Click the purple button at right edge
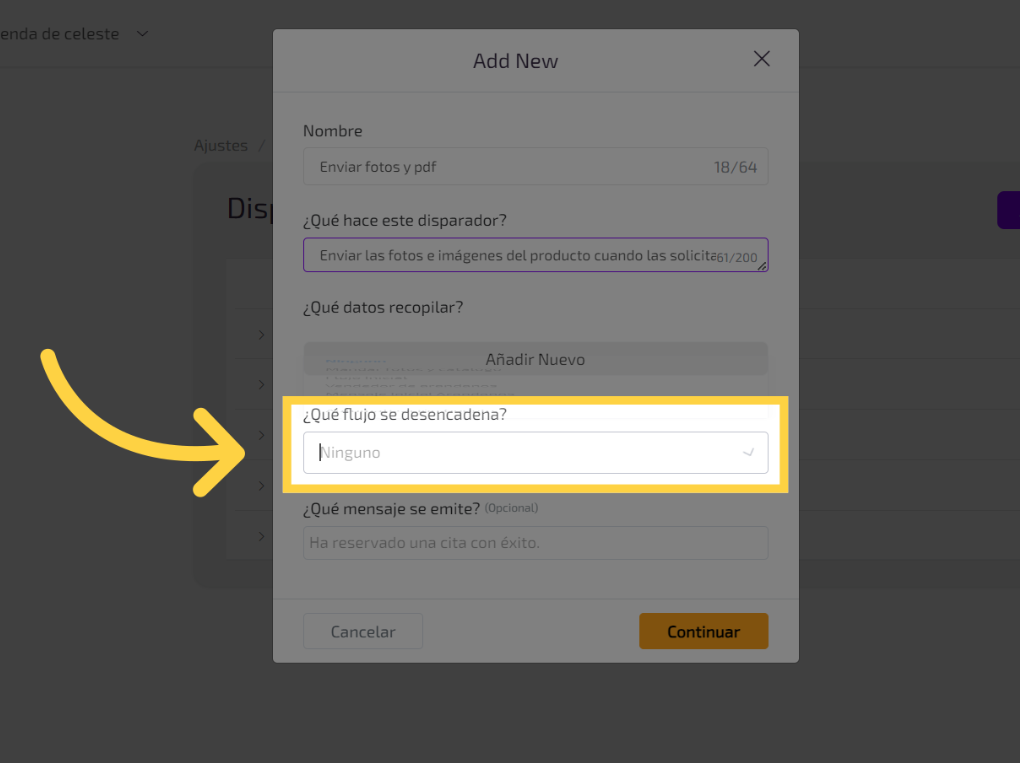The image size is (1020, 763). [x=1008, y=210]
